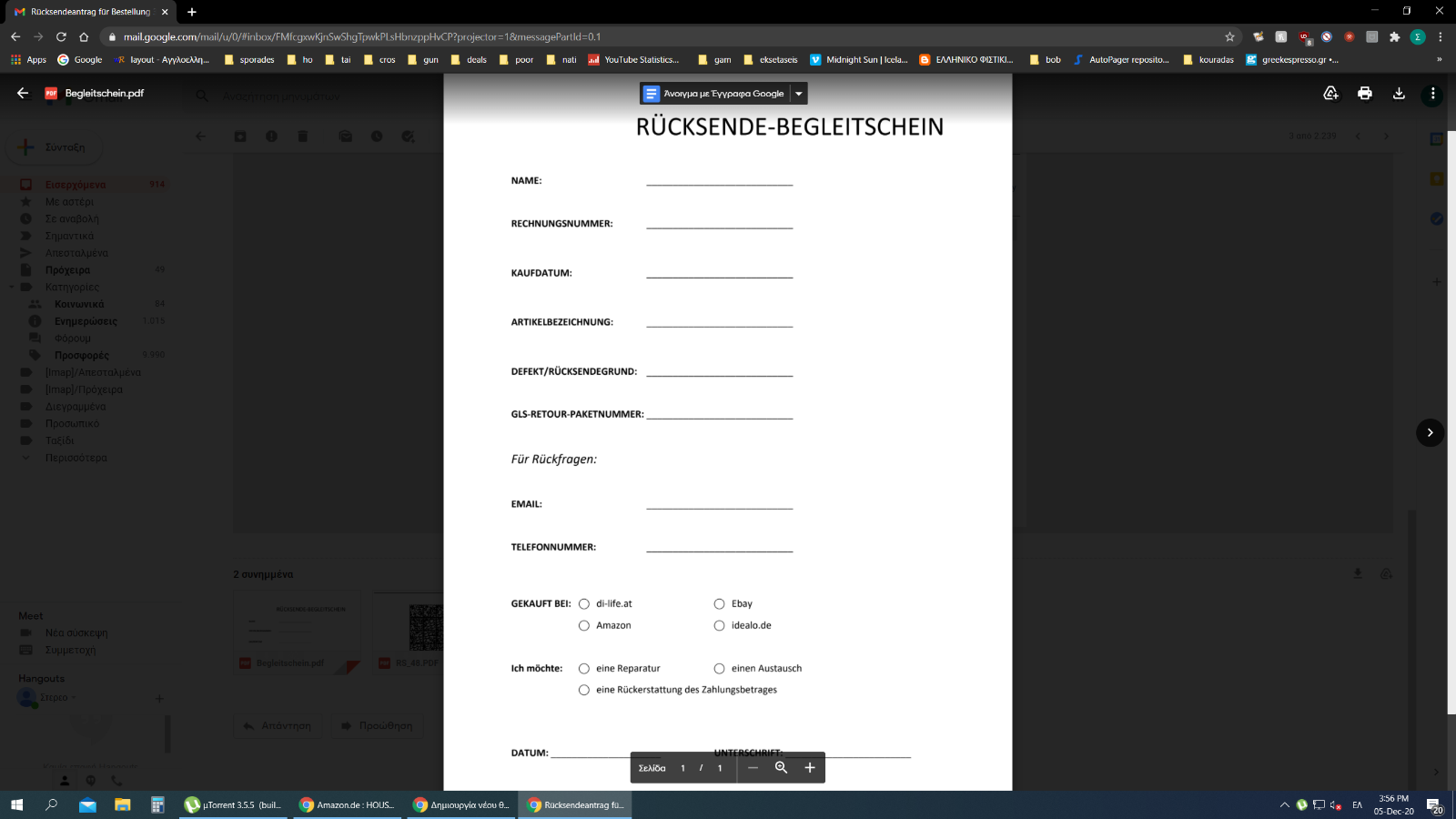Reset zoom with magnifier icon
Image resolution: width=1456 pixels, height=819 pixels.
[x=781, y=768]
